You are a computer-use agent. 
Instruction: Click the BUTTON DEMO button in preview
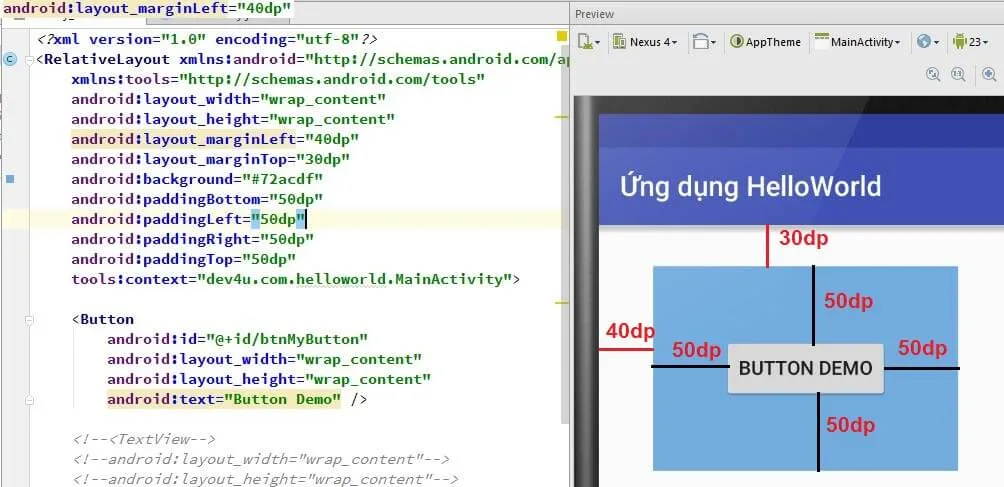806,368
